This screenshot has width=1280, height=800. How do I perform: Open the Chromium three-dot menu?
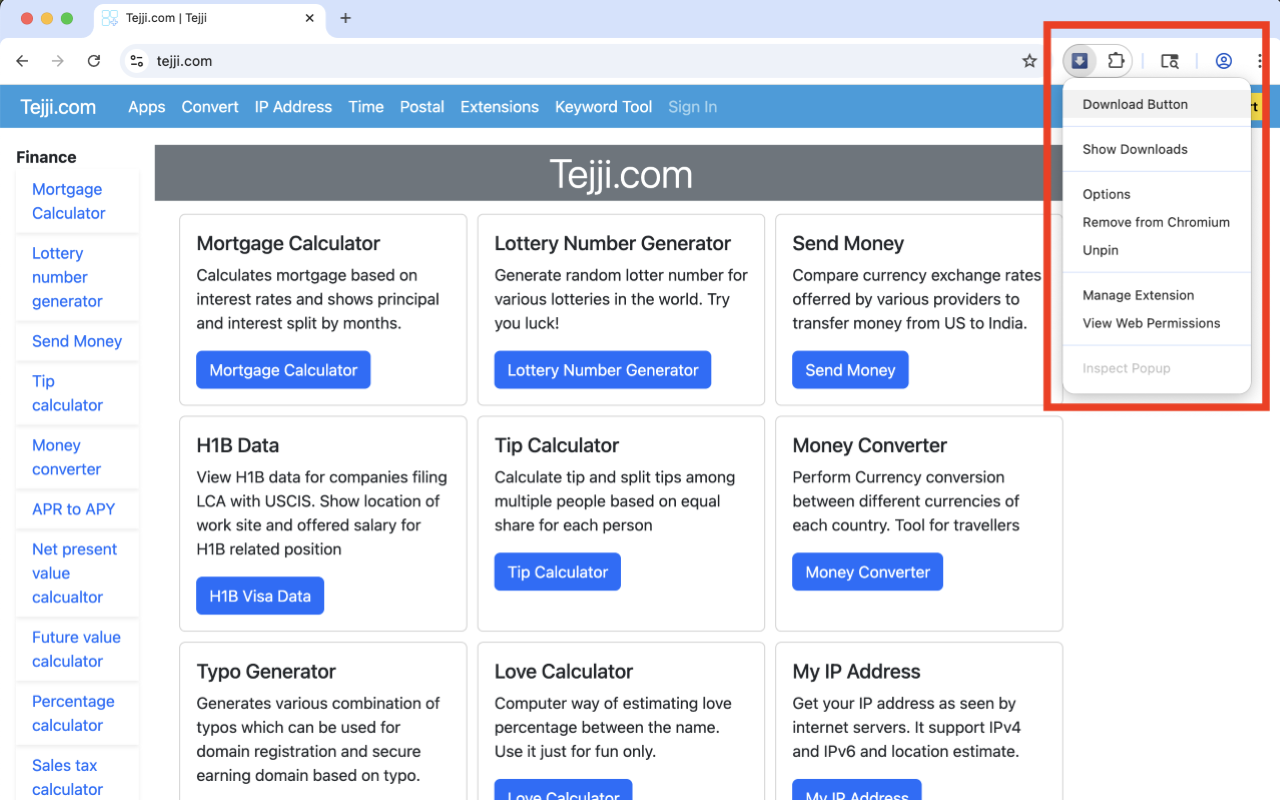tap(1260, 61)
